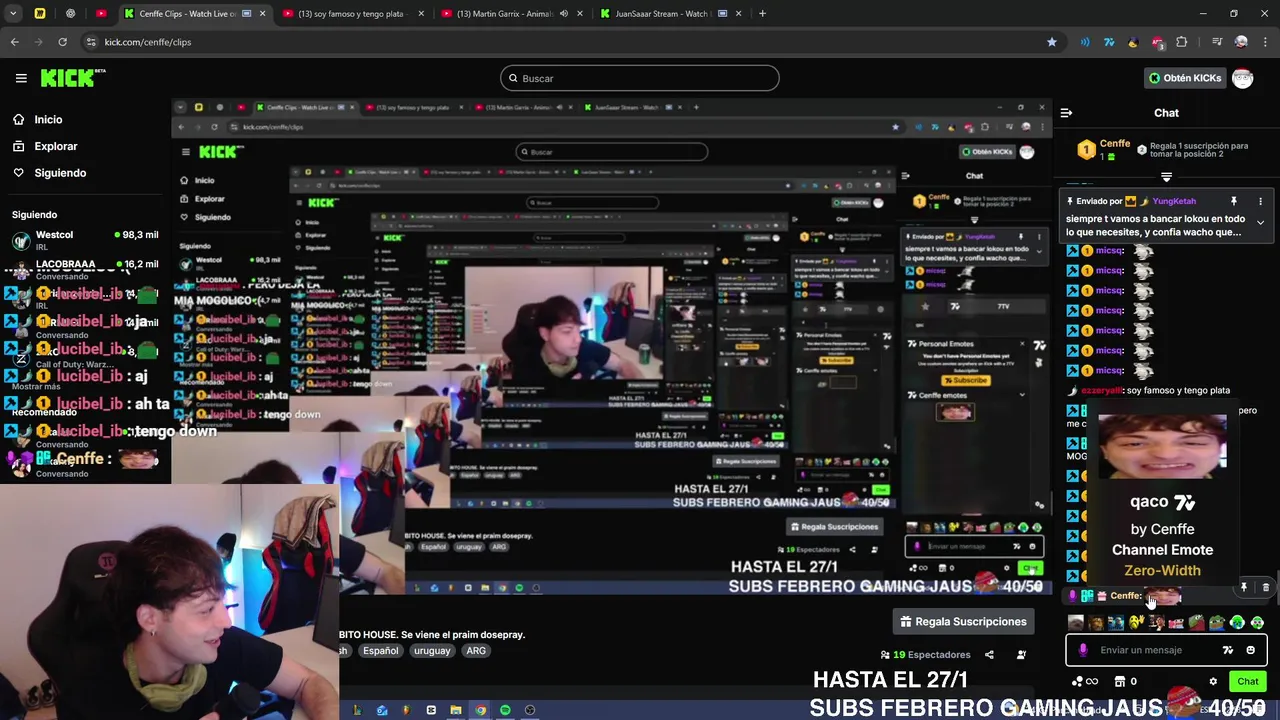Pin the hovered Cenffe chat message
1280x720 pixels.
click(x=1244, y=588)
